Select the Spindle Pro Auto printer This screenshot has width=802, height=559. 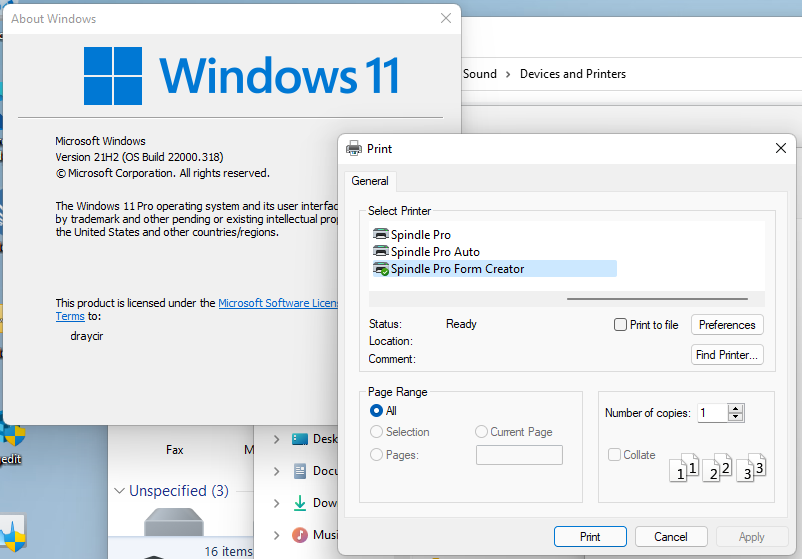tap(426, 252)
